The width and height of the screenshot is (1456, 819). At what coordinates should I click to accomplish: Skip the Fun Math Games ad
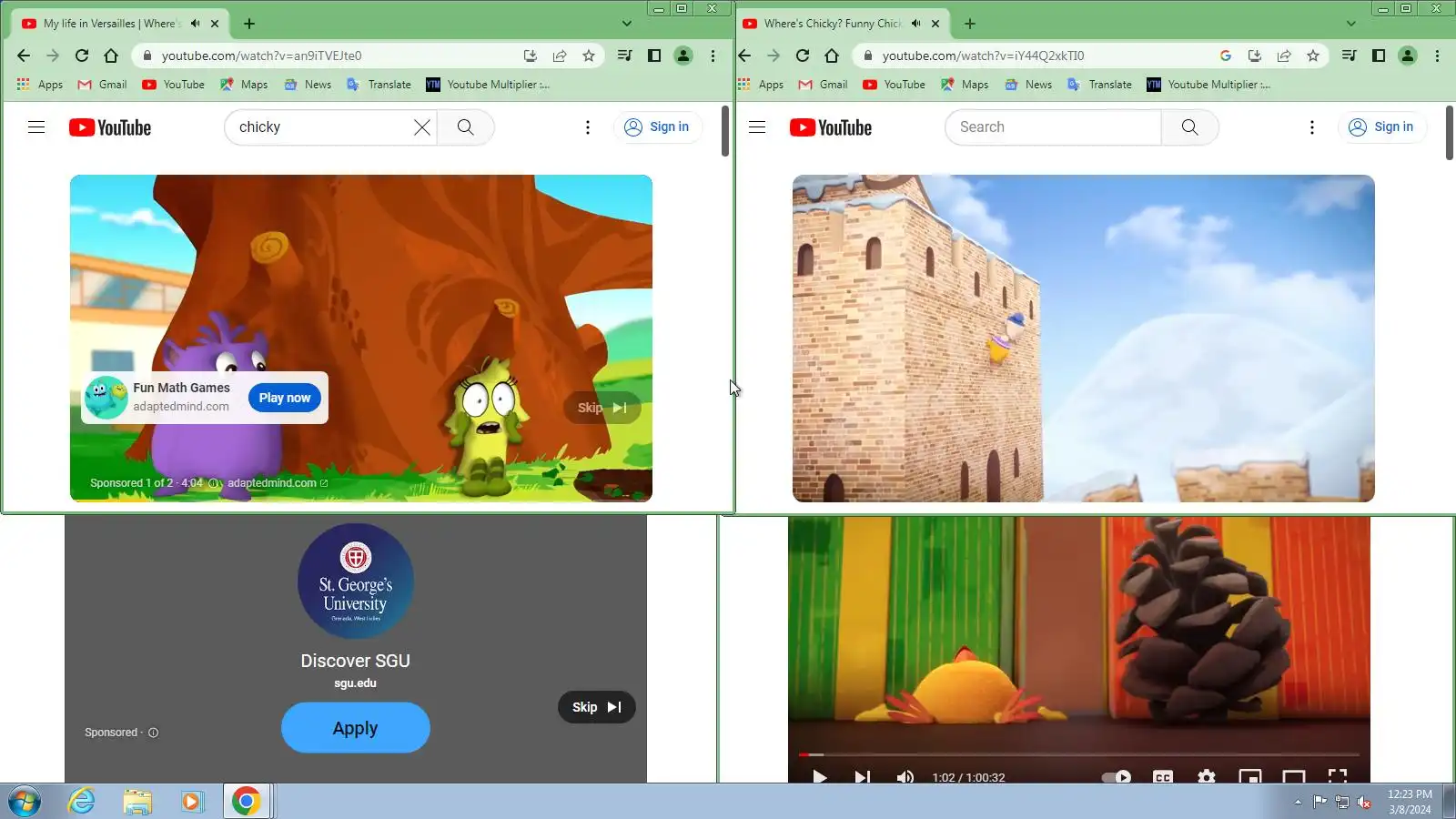point(602,408)
